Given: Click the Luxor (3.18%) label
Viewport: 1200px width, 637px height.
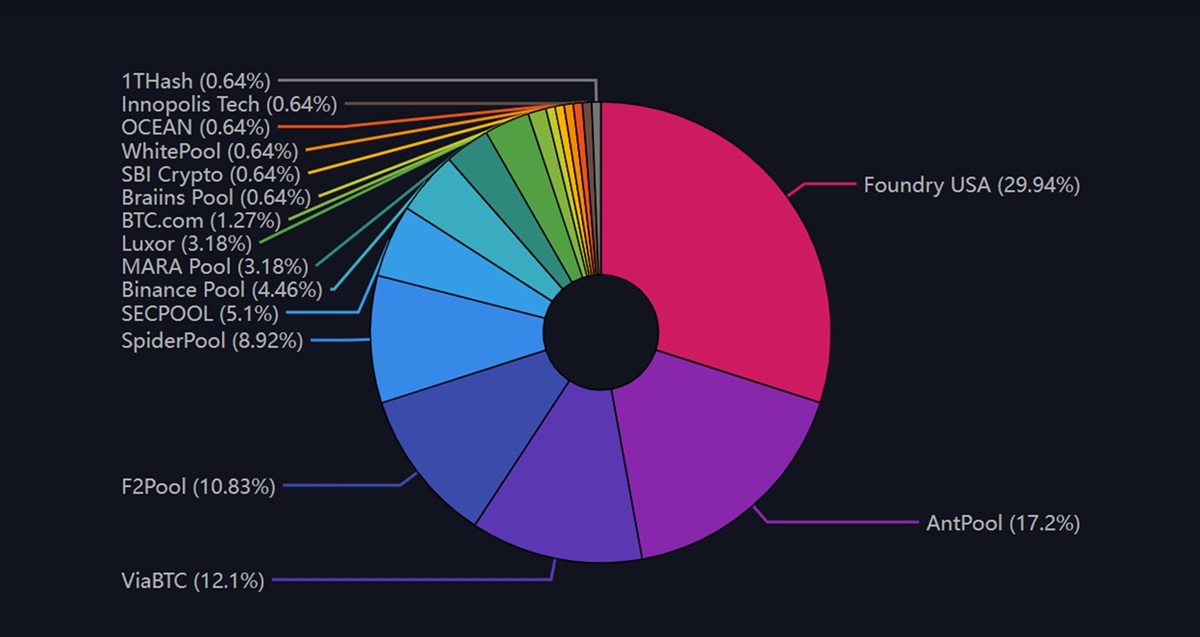Looking at the screenshot, I should 186,243.
